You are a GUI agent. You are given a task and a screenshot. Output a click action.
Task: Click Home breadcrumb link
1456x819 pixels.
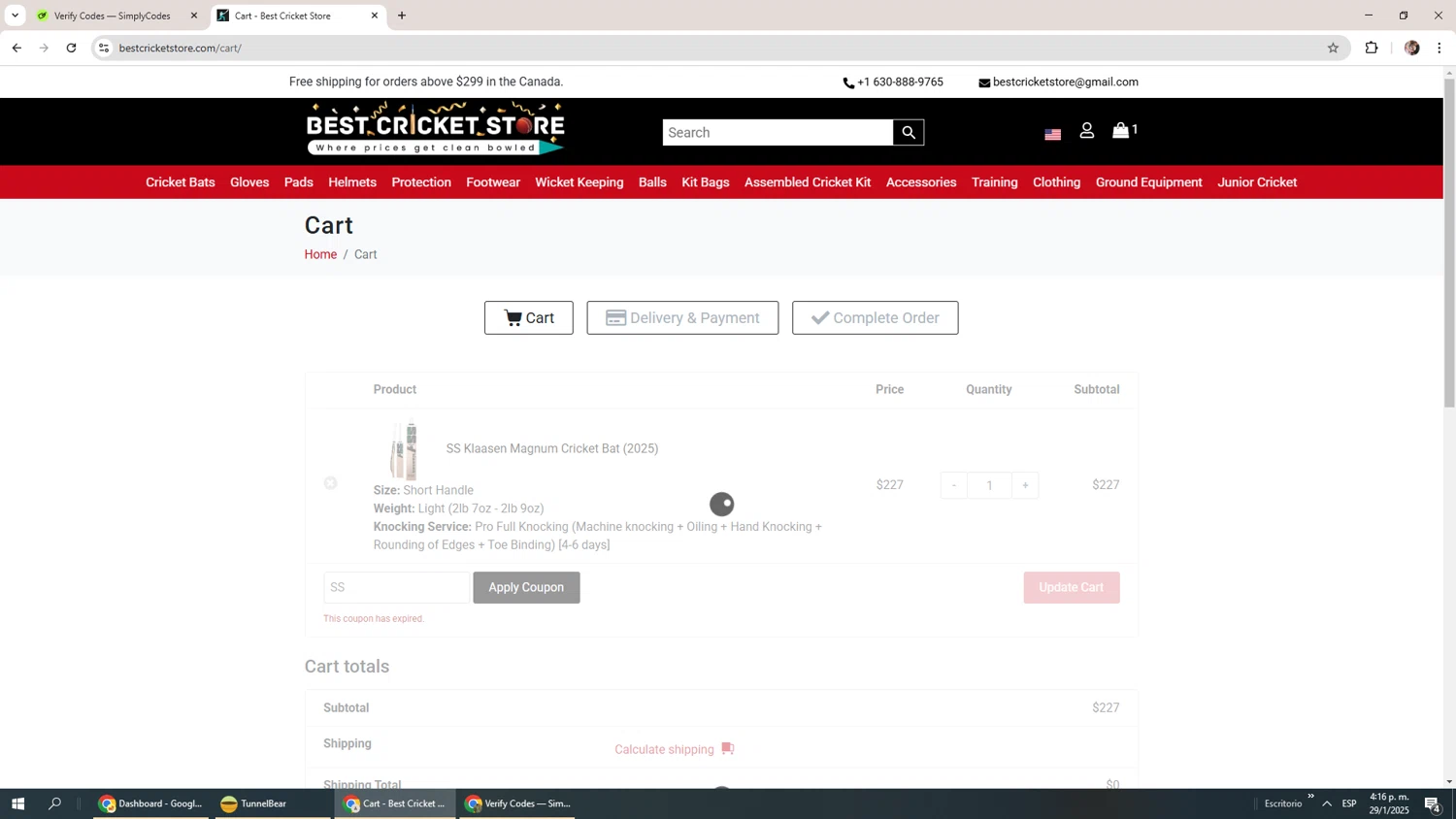320,254
